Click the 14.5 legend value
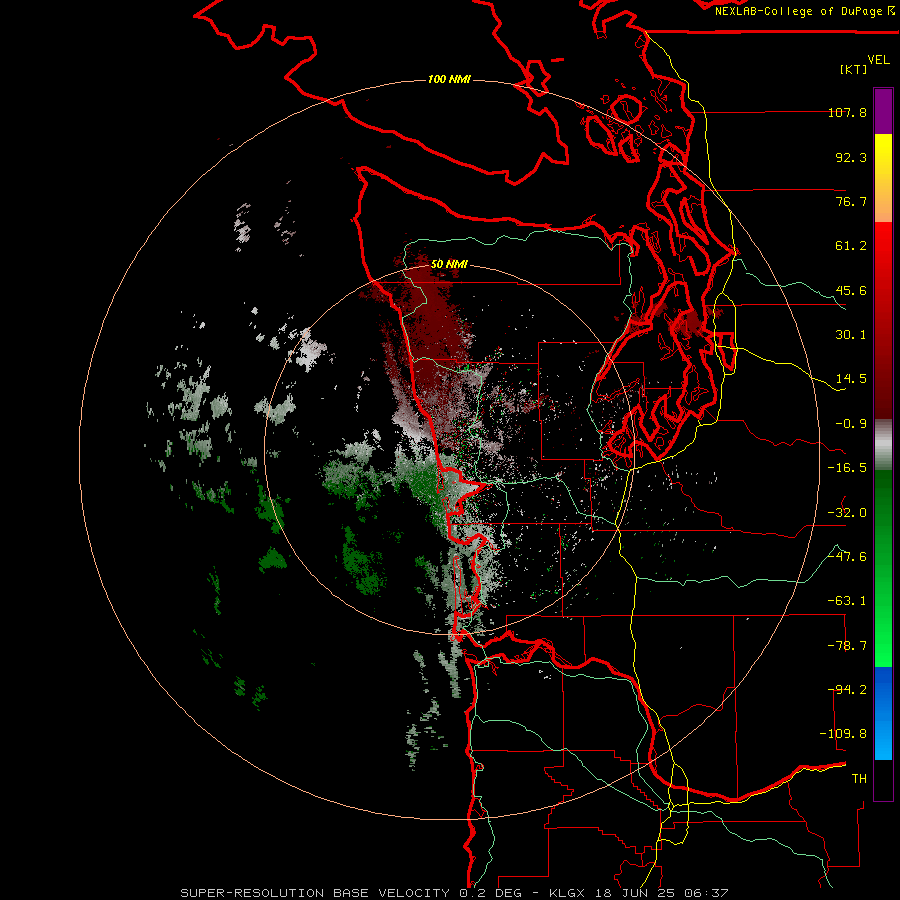This screenshot has height=900, width=900. [851, 379]
